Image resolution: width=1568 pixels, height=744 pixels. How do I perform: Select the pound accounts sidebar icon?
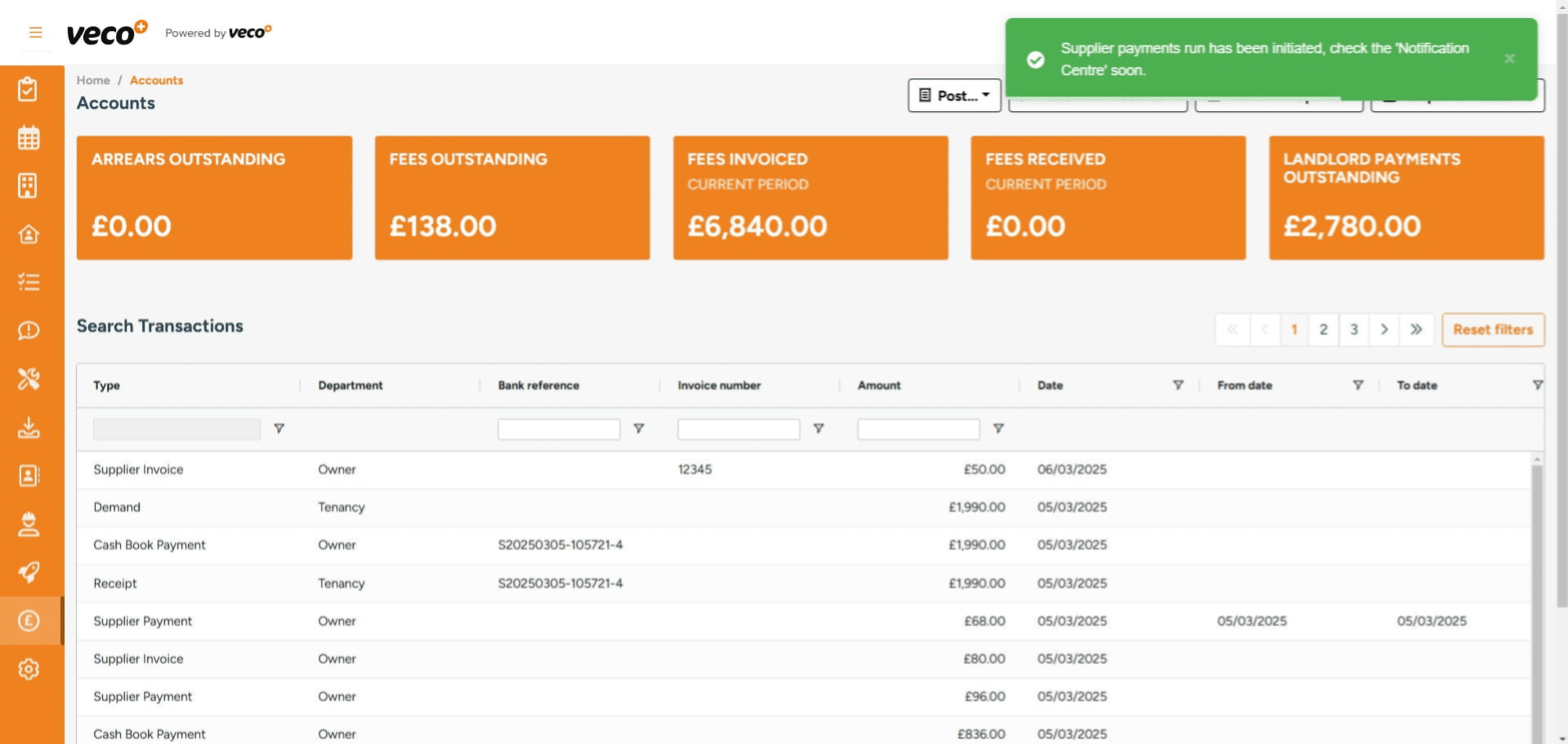click(29, 621)
